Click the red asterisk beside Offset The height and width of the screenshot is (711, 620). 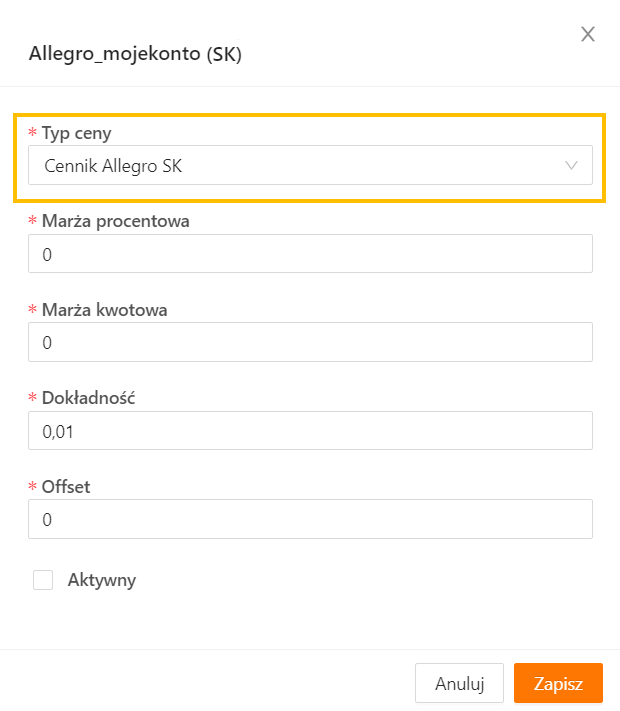click(32, 488)
